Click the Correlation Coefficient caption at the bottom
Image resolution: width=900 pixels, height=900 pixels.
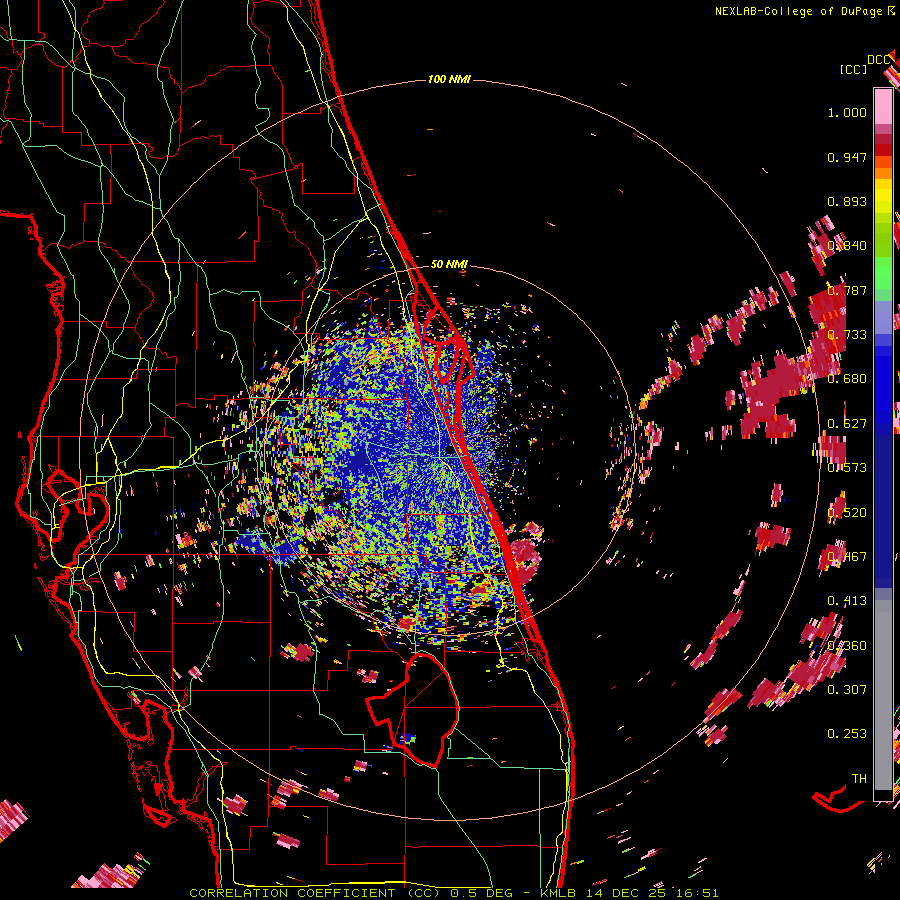pos(453,893)
